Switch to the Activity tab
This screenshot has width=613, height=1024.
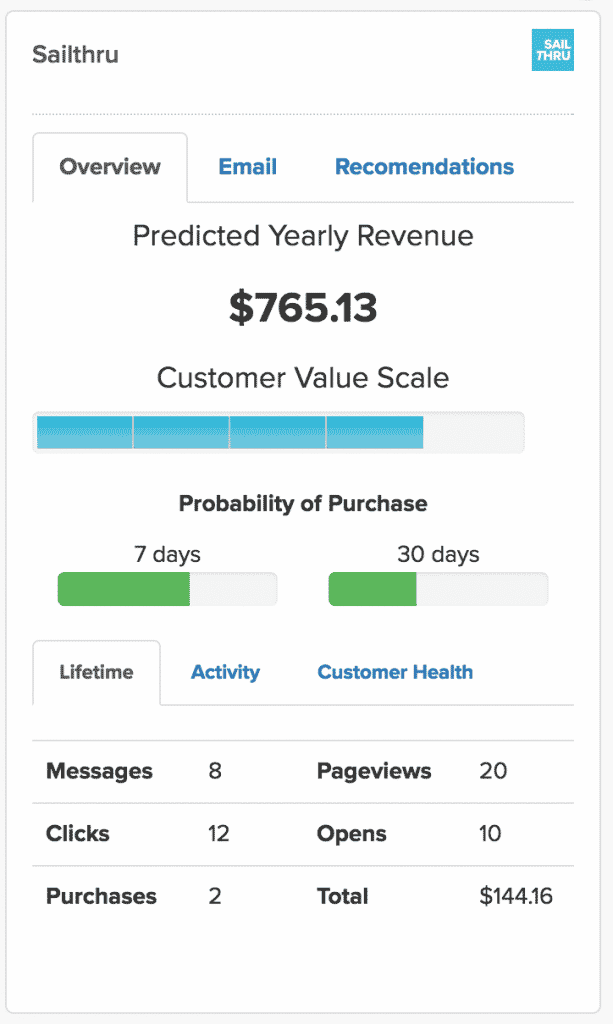225,672
